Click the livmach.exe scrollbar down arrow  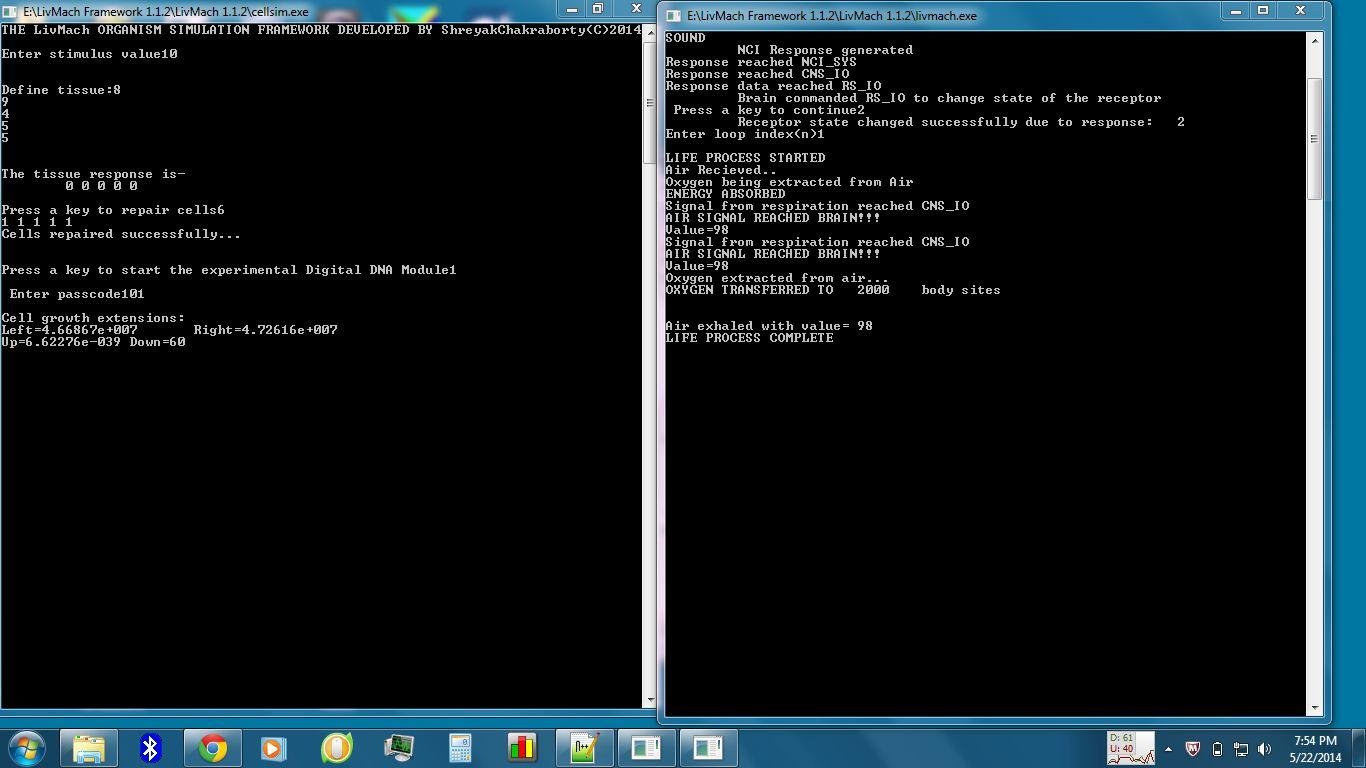pos(1315,708)
